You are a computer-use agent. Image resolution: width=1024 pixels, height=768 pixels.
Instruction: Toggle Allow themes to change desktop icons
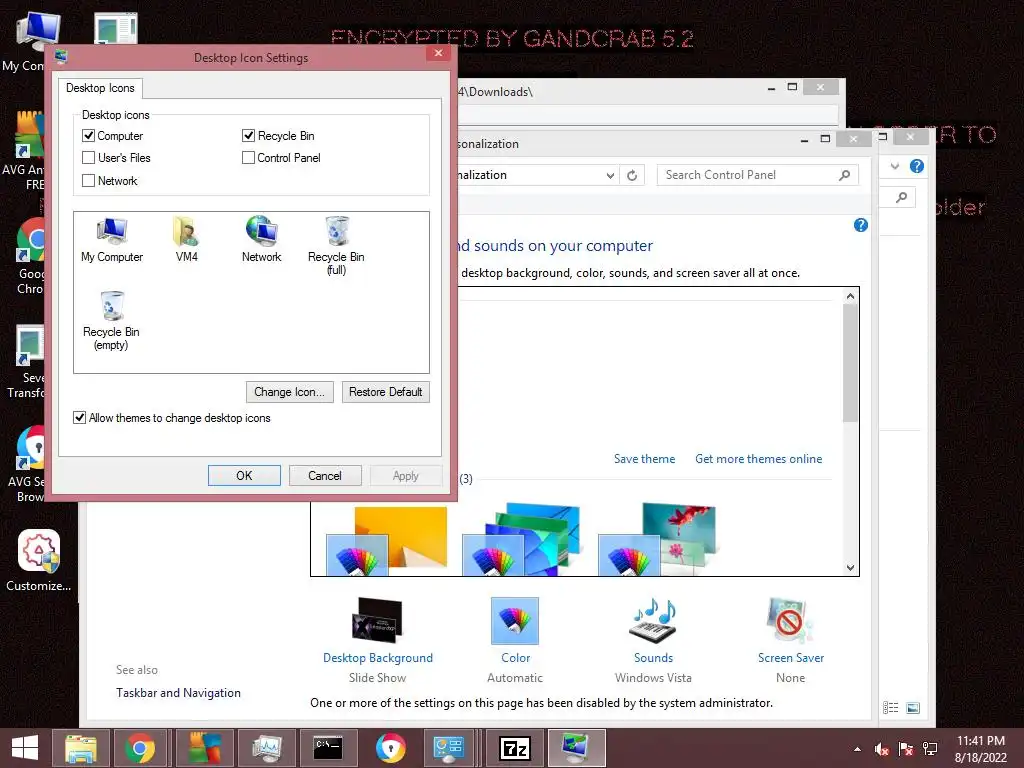[x=80, y=417]
